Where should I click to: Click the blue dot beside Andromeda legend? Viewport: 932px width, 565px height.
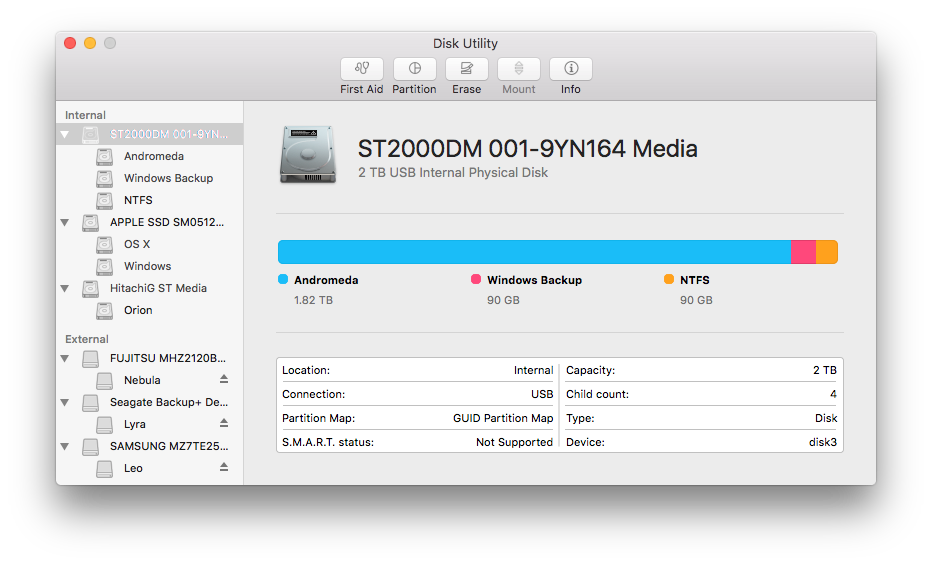(283, 279)
